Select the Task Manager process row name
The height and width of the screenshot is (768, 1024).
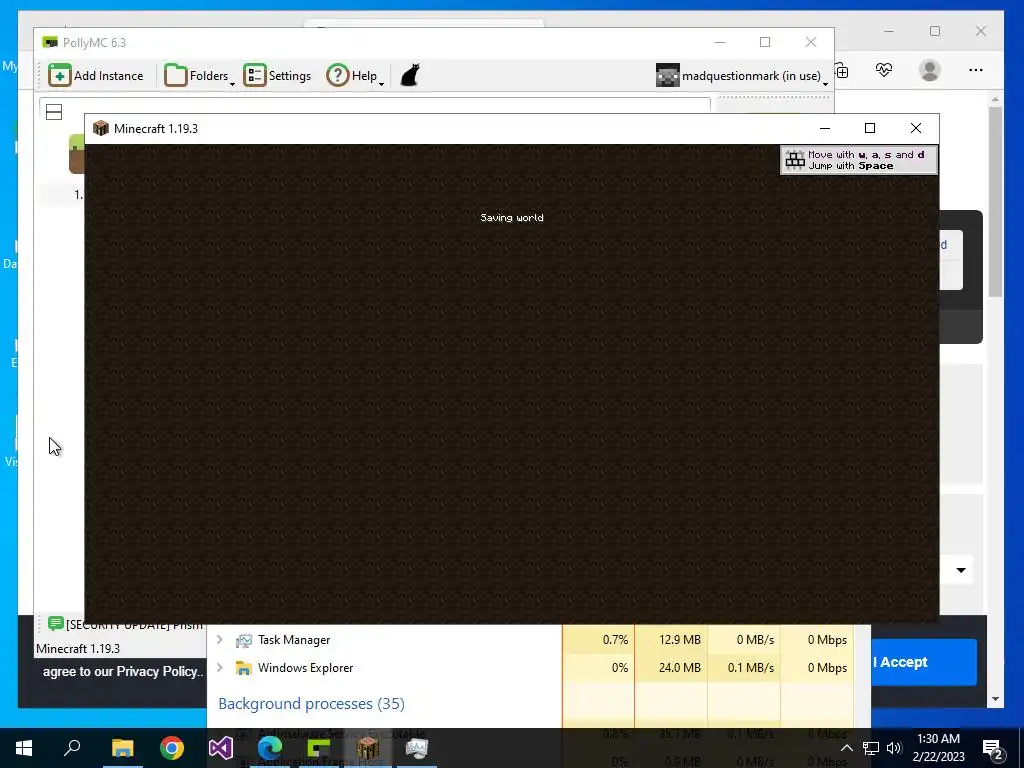(294, 640)
